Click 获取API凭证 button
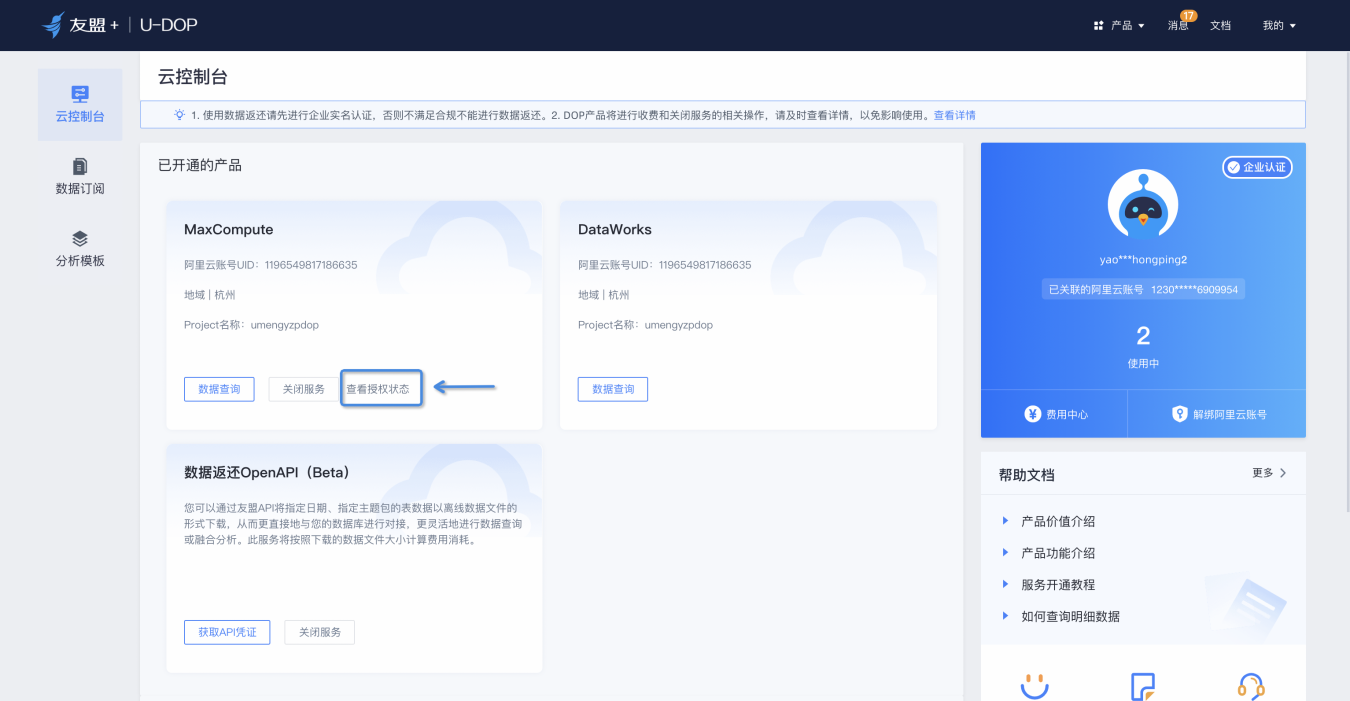The width and height of the screenshot is (1350, 701). (227, 632)
